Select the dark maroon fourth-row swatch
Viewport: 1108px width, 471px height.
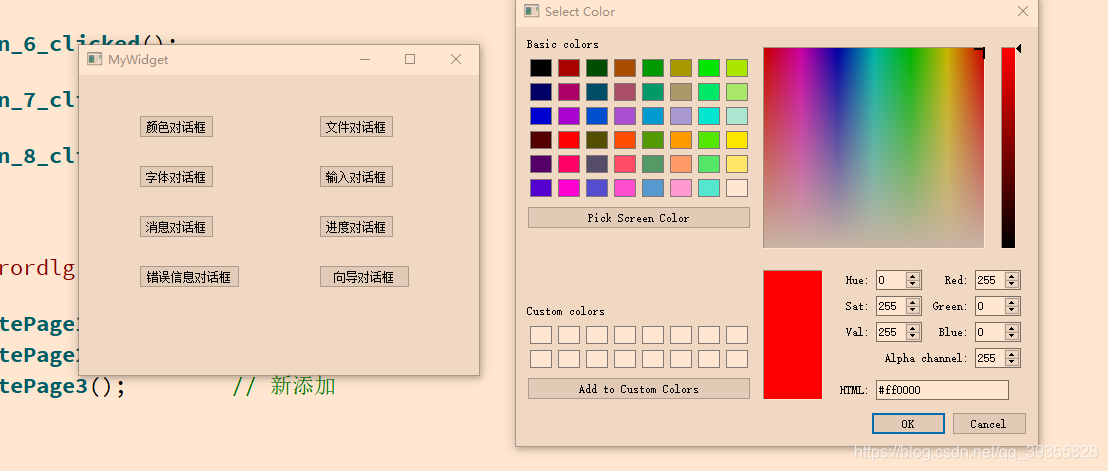541,140
